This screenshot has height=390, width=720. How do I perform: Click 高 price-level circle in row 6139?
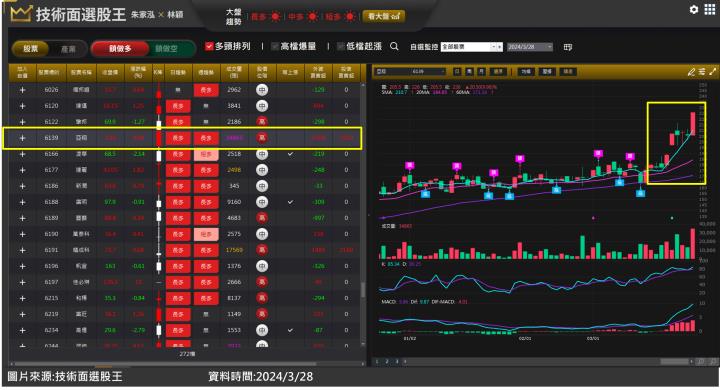click(262, 138)
